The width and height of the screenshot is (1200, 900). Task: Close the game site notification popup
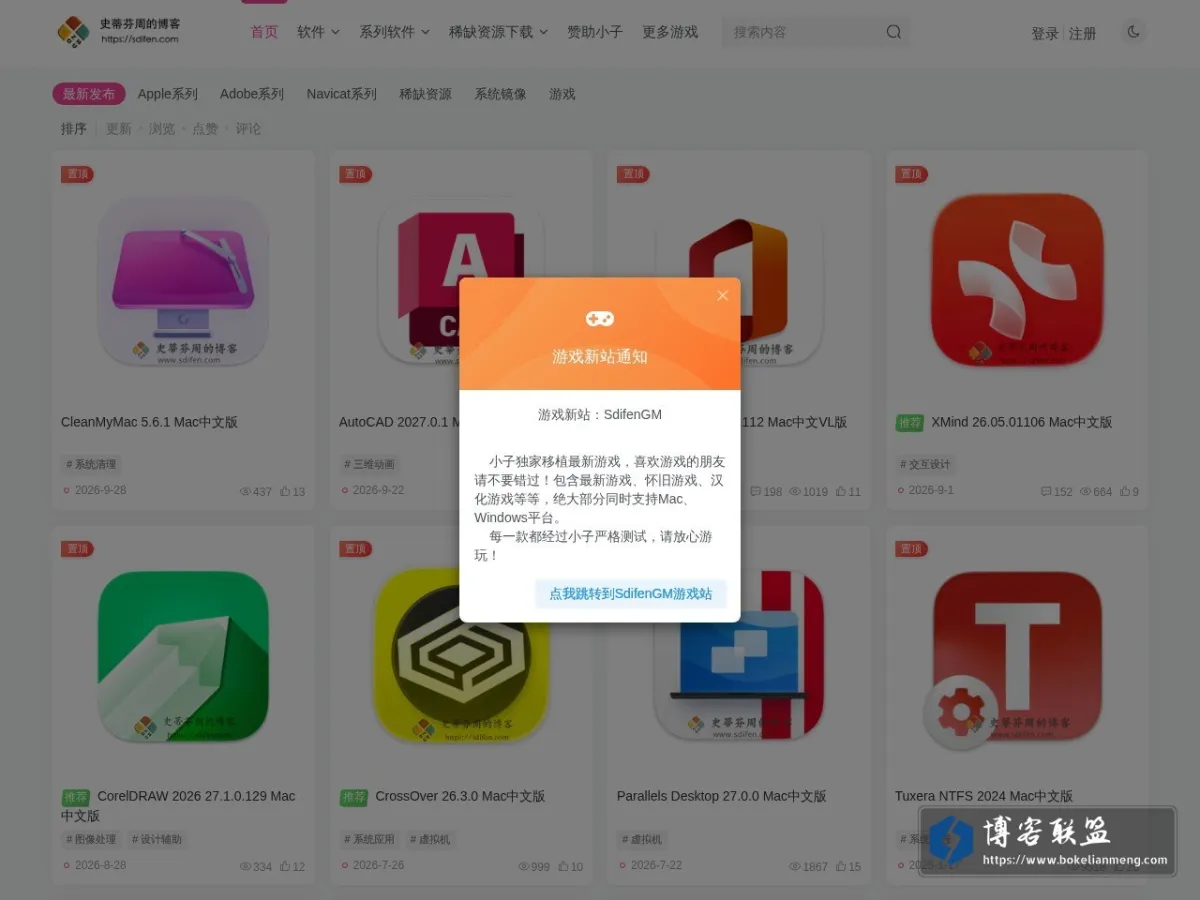coord(722,296)
